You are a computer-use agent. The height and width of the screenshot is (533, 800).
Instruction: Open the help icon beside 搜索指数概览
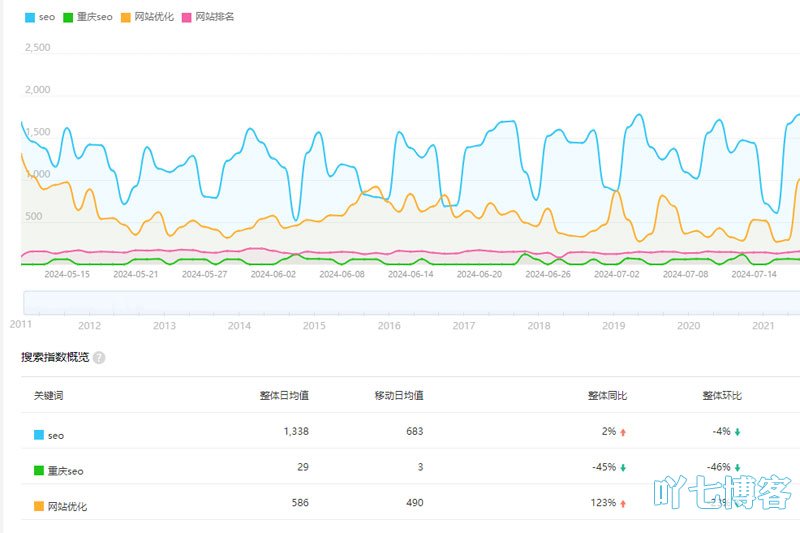pos(99,358)
